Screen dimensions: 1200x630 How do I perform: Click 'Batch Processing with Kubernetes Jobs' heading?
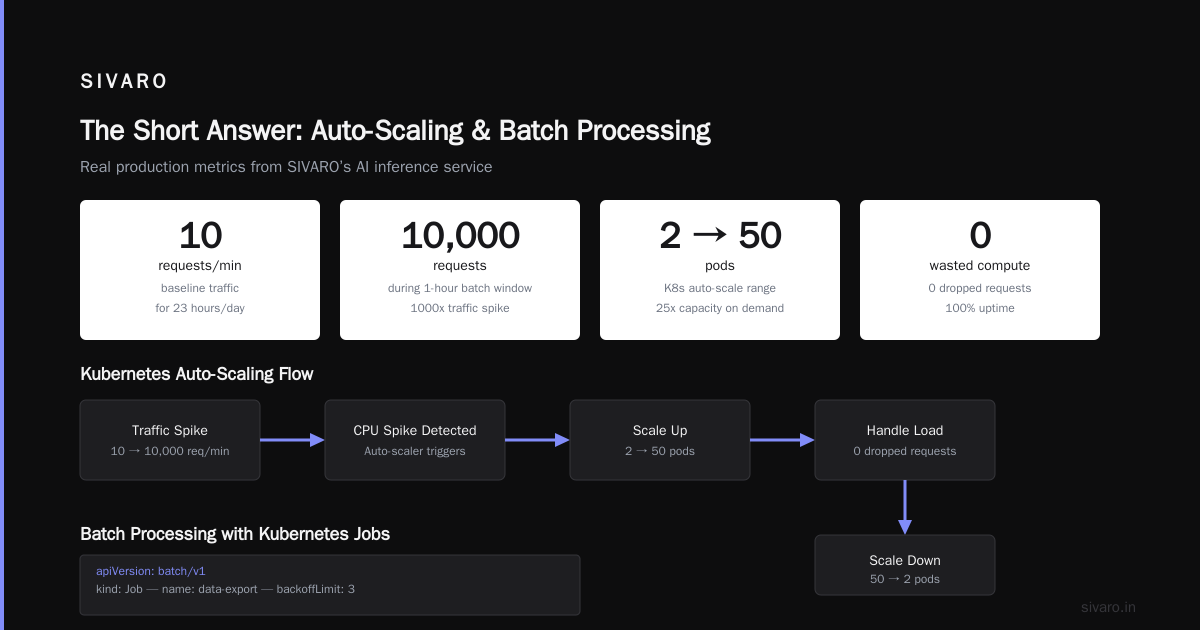[x=235, y=534]
